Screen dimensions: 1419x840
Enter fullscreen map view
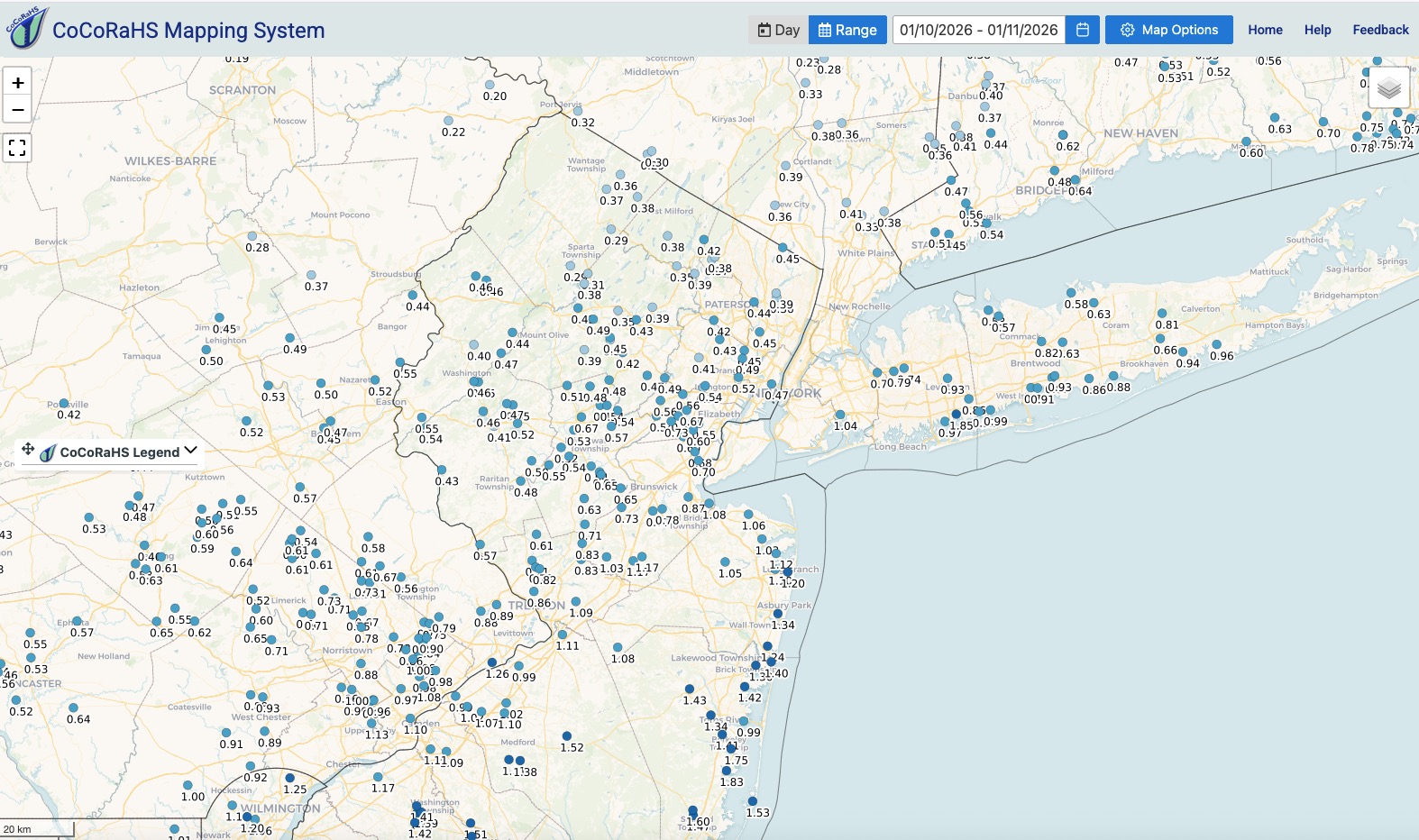[17, 148]
